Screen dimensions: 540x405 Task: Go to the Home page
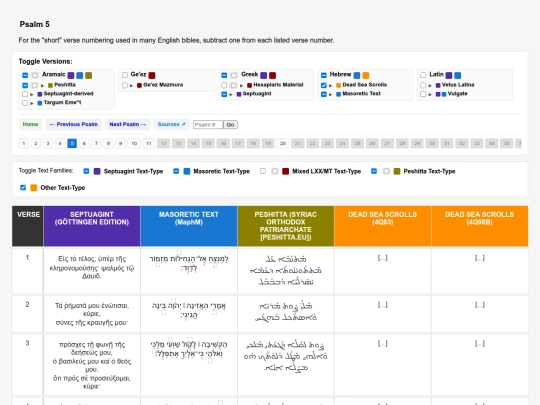[x=30, y=124]
